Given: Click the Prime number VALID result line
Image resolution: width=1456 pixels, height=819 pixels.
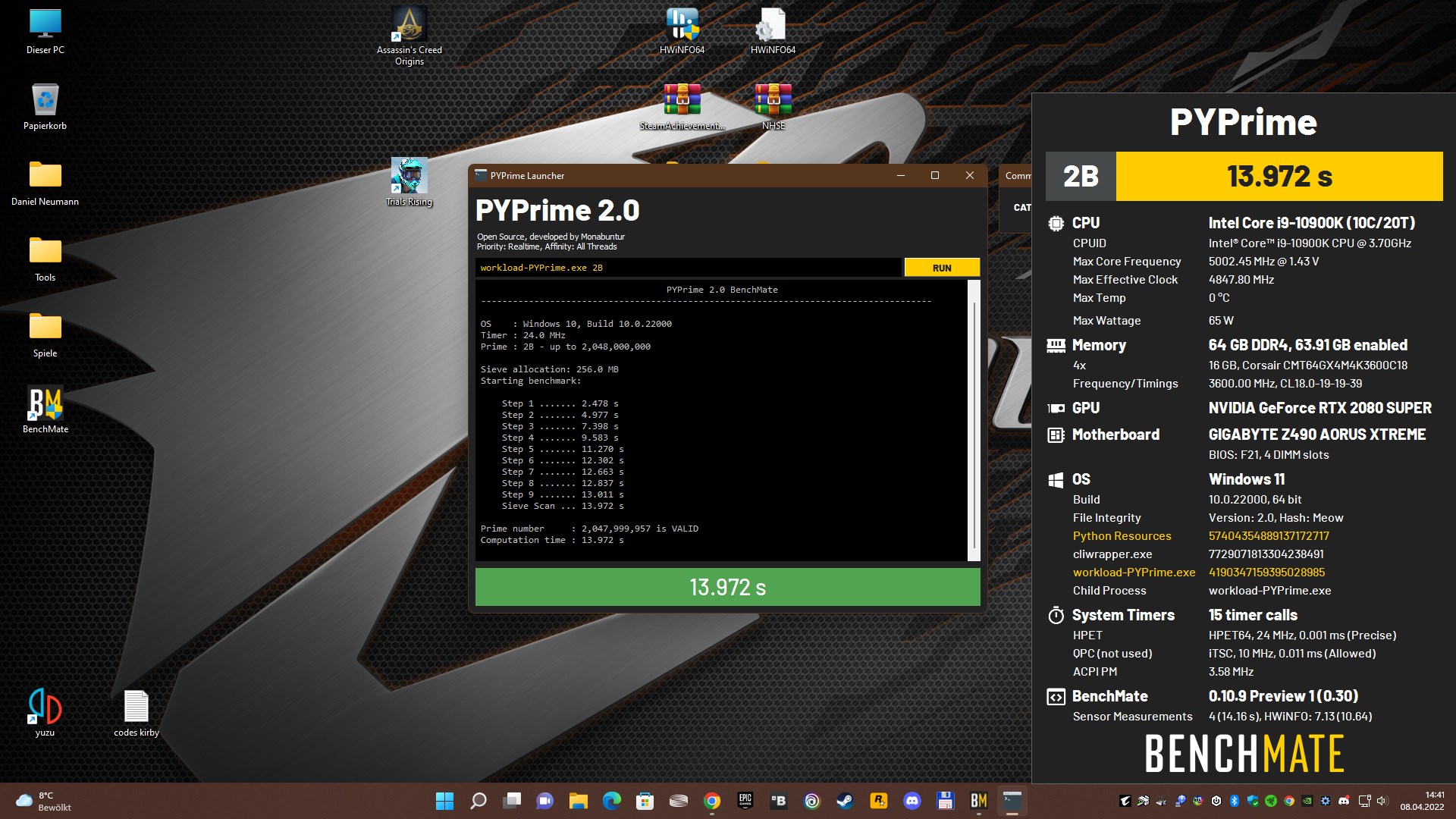Looking at the screenshot, I should pos(589,529).
